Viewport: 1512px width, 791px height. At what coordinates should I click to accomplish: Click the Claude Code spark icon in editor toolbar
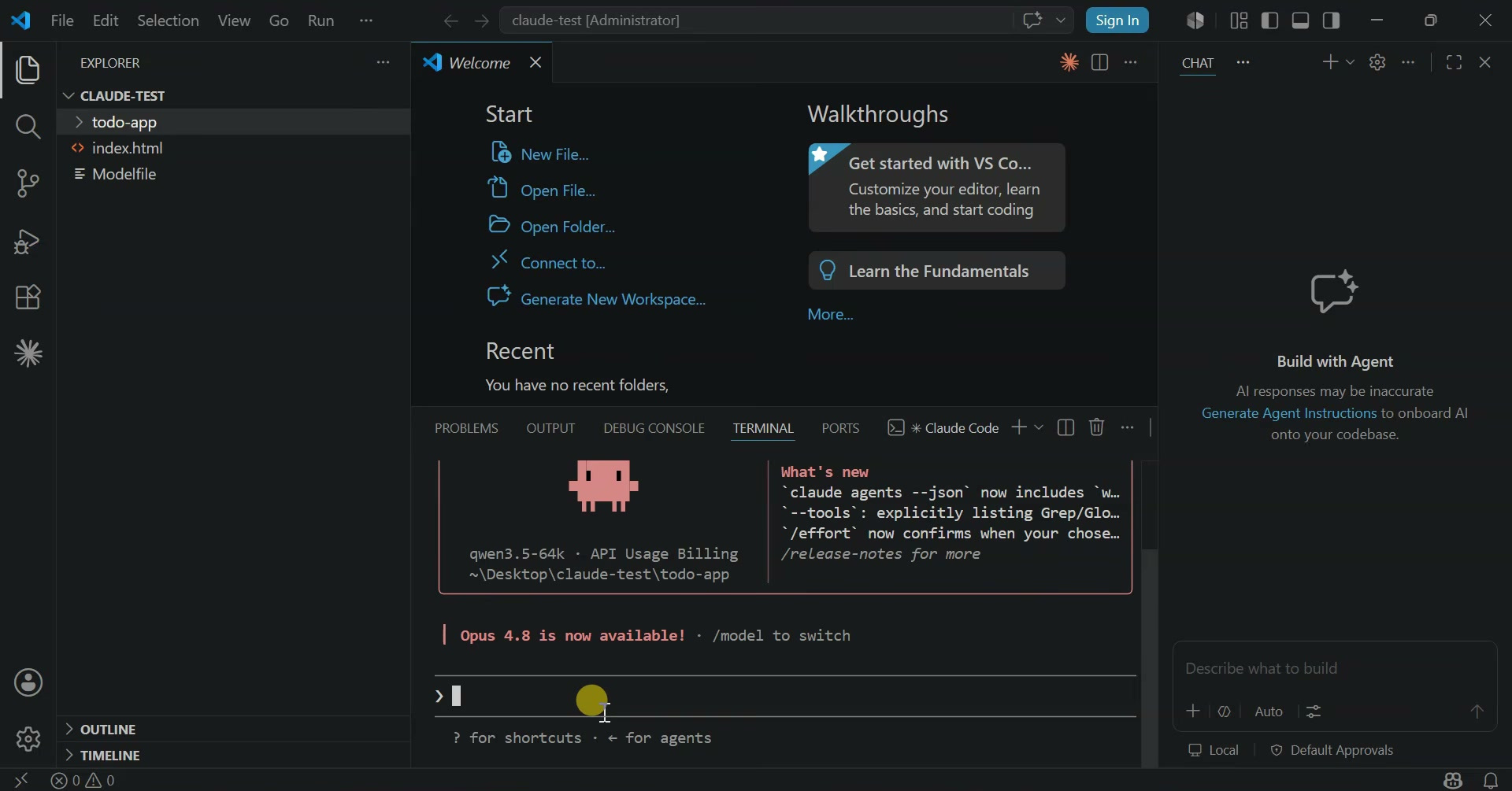coord(1069,63)
